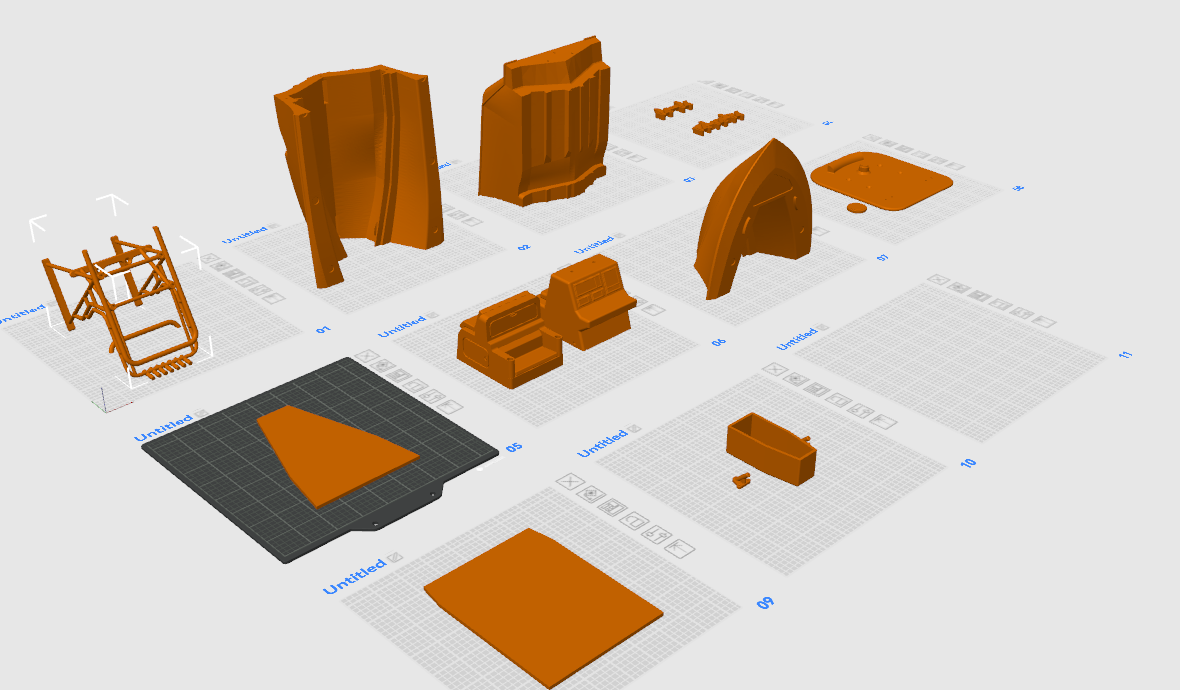Delete plate 09 with its X icon
Image resolution: width=1180 pixels, height=690 pixels.
(x=570, y=482)
